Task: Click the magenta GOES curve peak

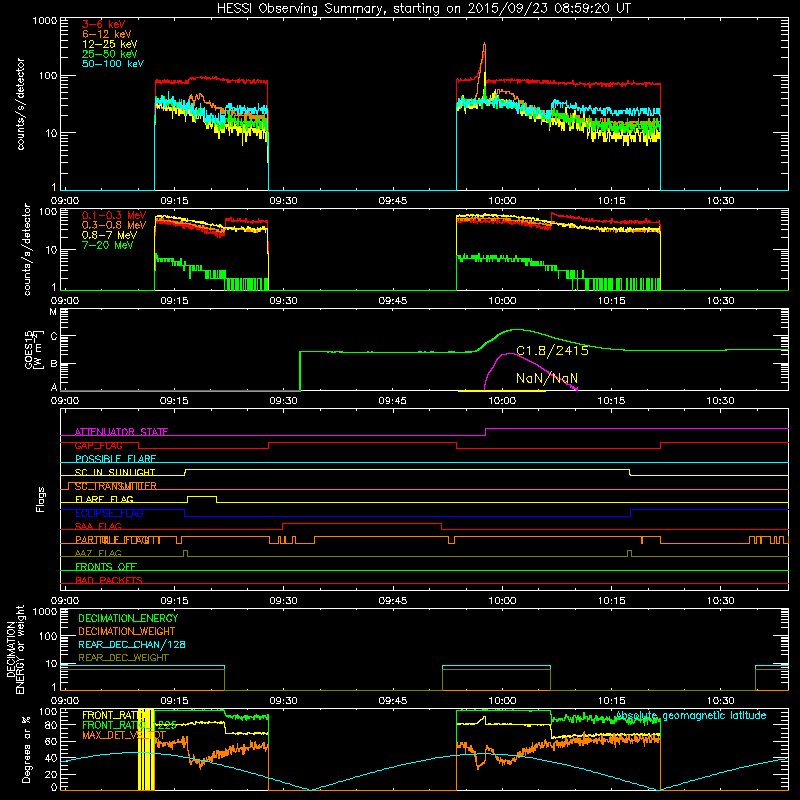Action: point(509,354)
